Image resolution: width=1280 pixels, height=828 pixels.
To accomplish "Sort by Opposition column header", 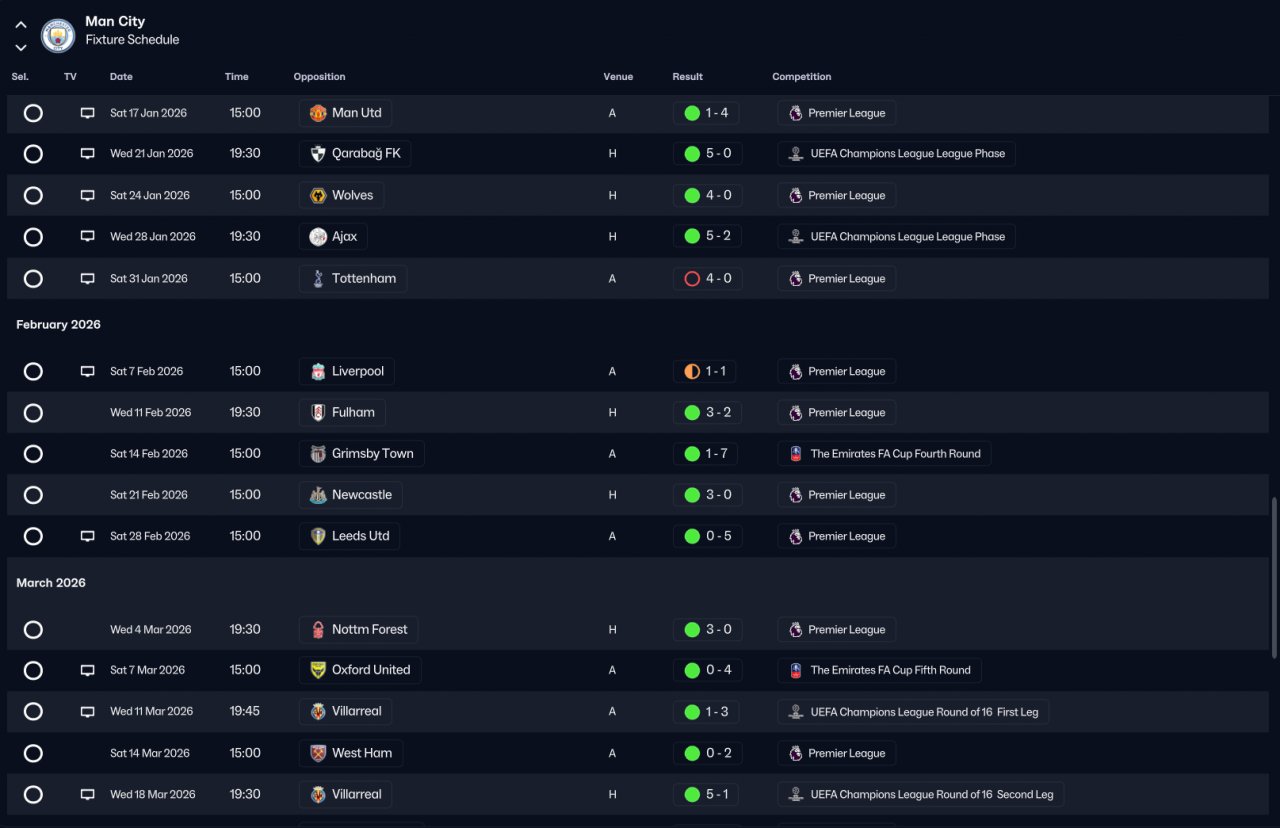I will (319, 77).
